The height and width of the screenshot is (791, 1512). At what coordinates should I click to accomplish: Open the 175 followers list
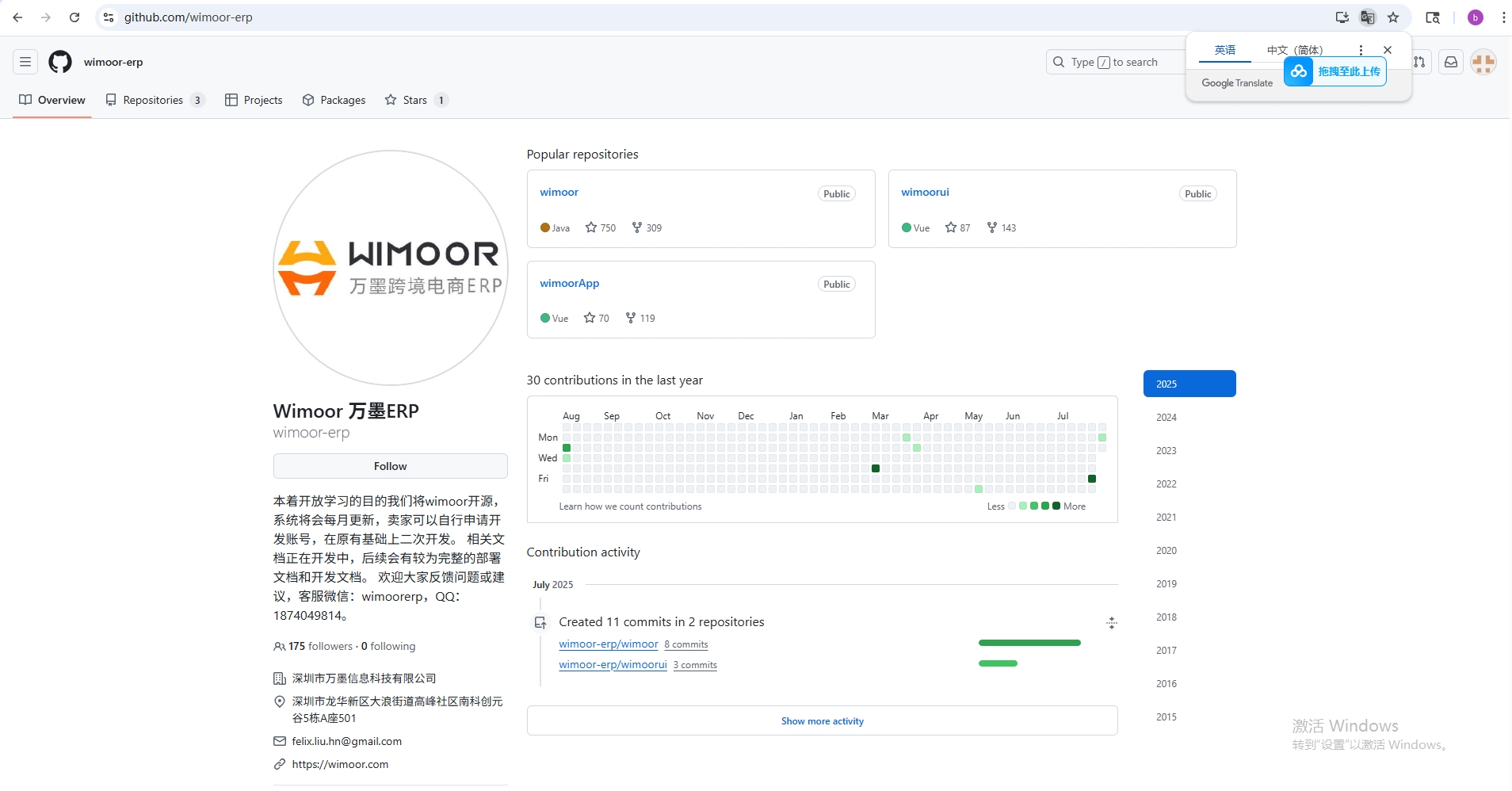(x=313, y=646)
